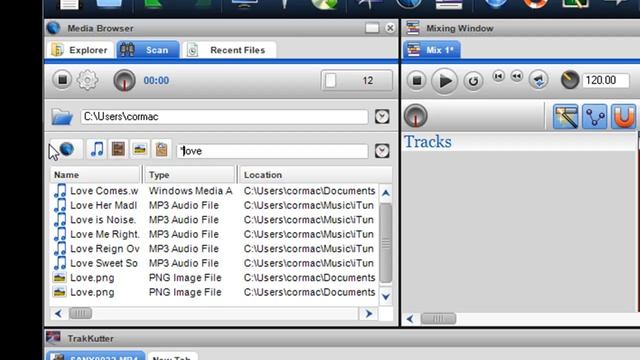Adjust the Mixing Window master volume knob

[416, 116]
